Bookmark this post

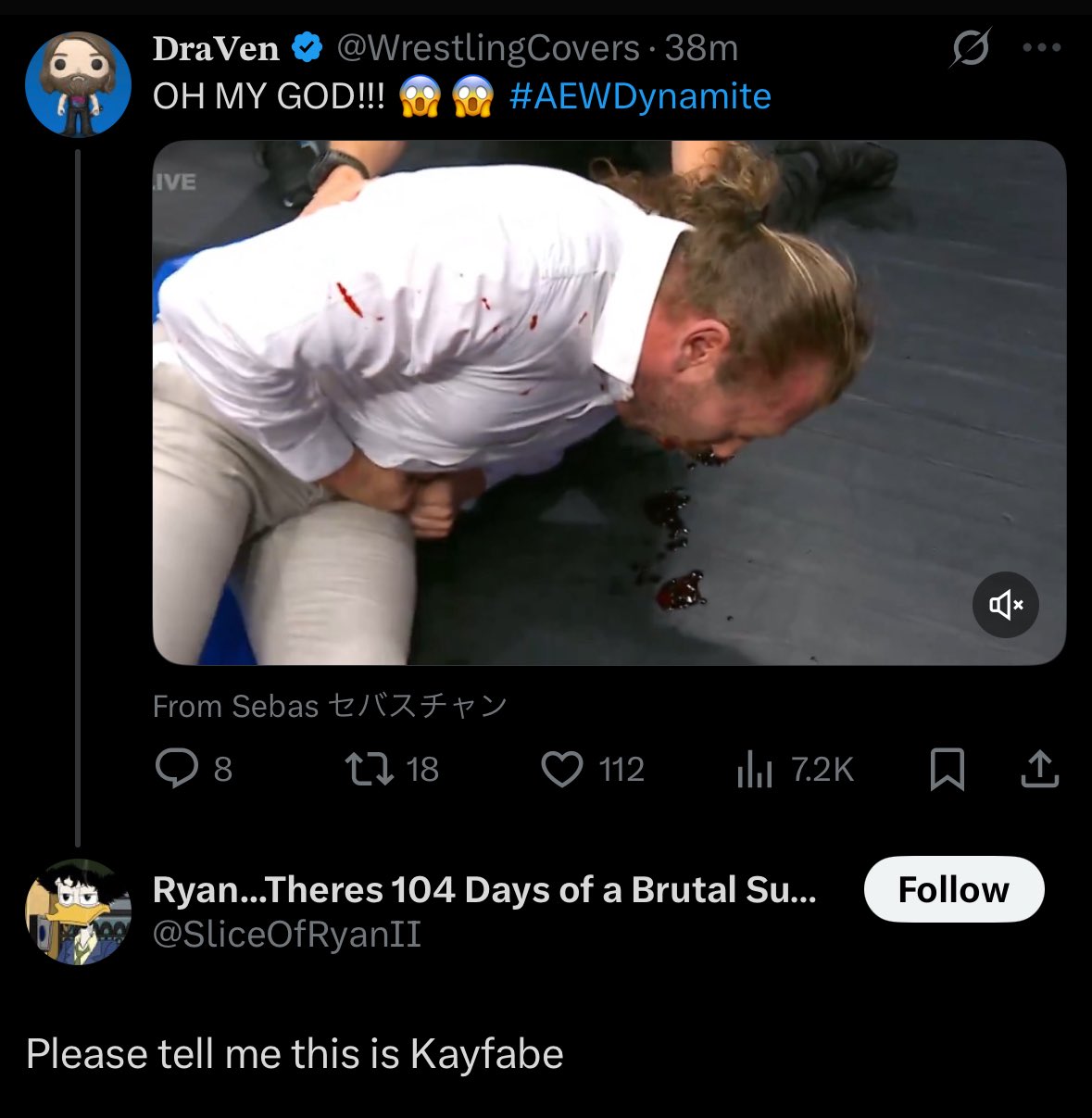947,769
